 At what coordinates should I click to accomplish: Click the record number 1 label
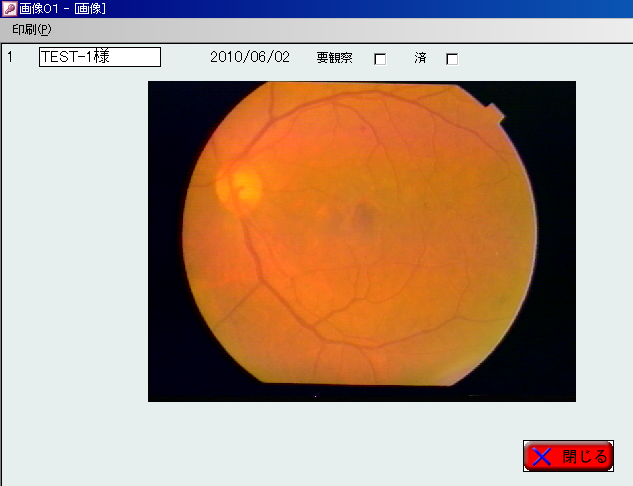[10, 57]
